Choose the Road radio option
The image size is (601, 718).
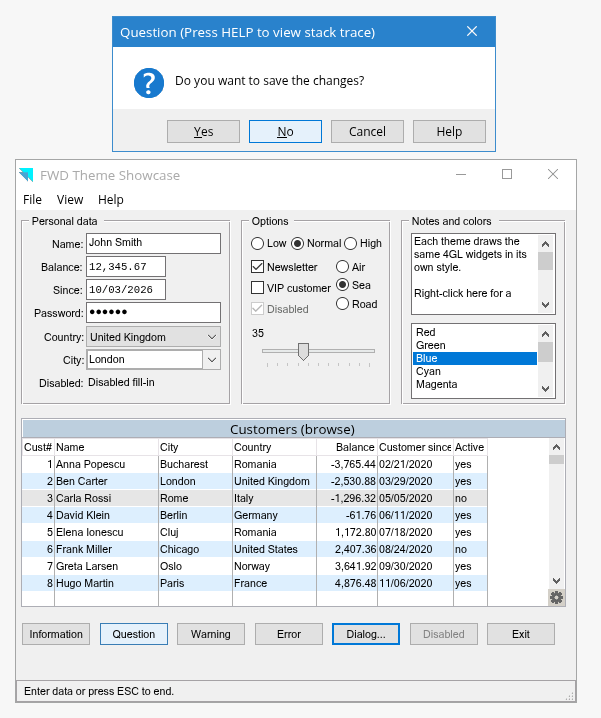point(342,304)
